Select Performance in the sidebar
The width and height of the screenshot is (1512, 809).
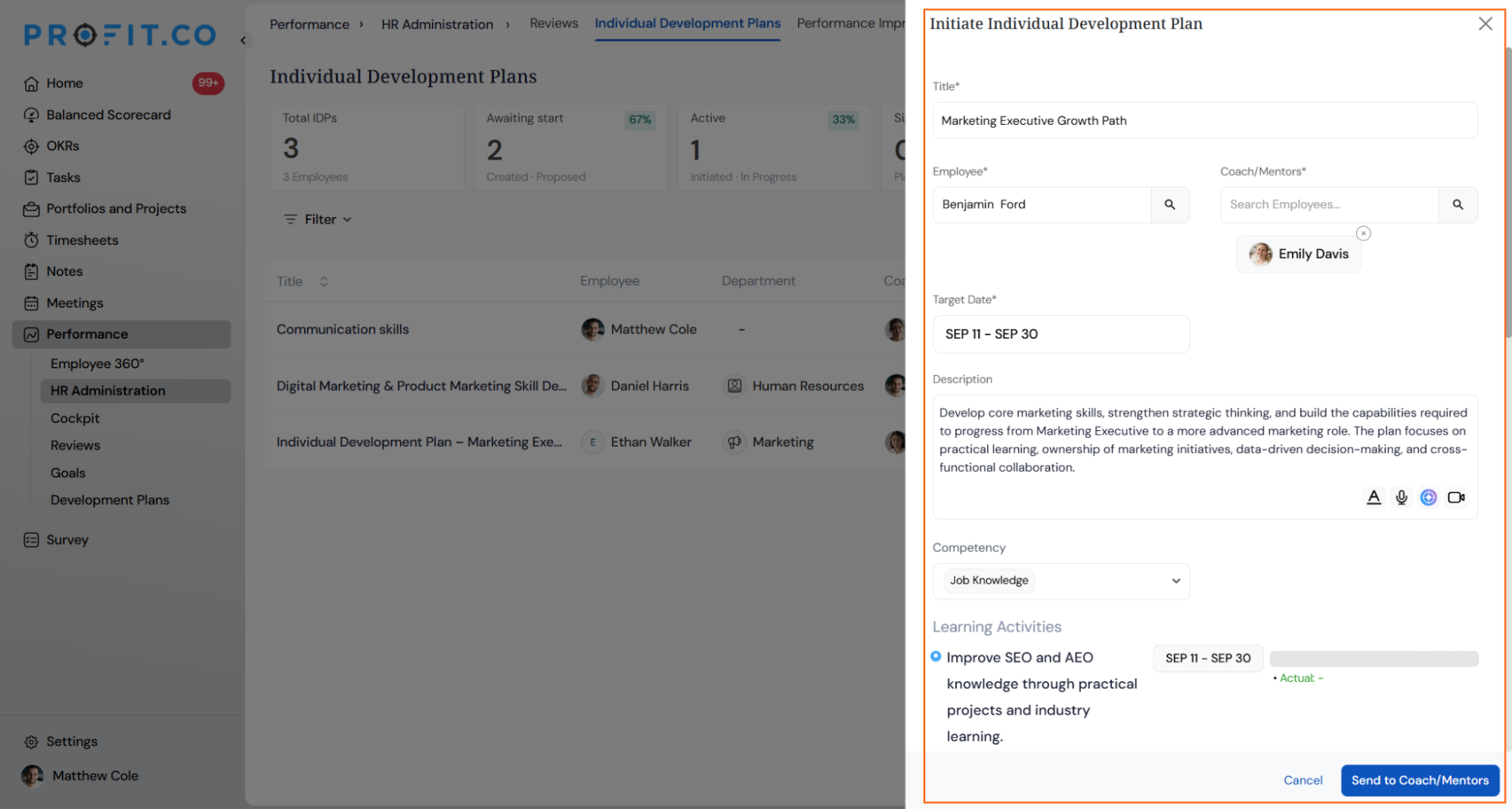pyautogui.click(x=121, y=334)
